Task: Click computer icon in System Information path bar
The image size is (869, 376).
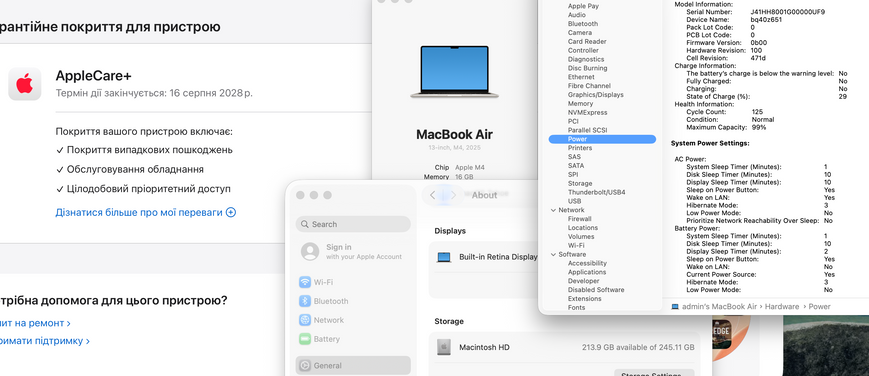Action: (675, 307)
